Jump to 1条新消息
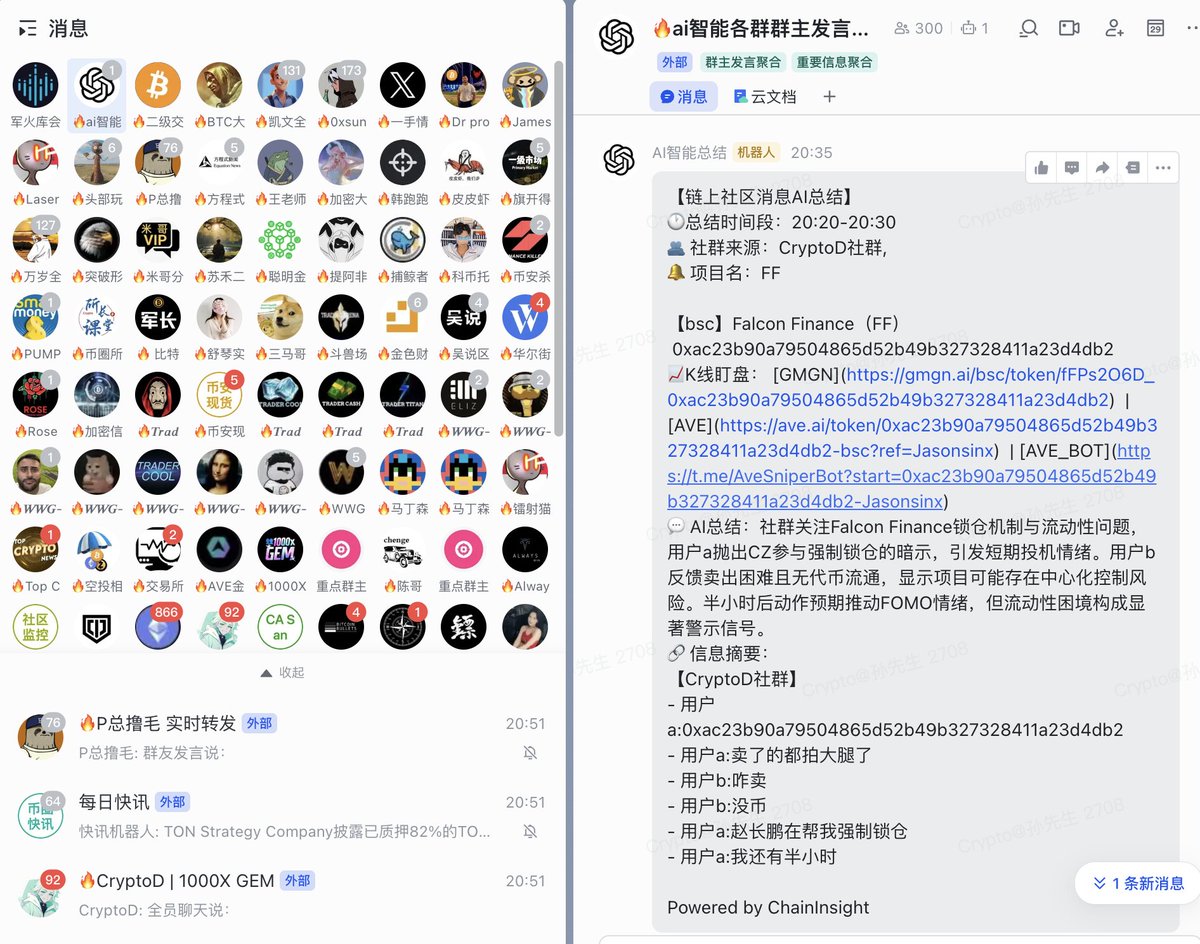The width and height of the screenshot is (1200, 944). coord(1137,883)
